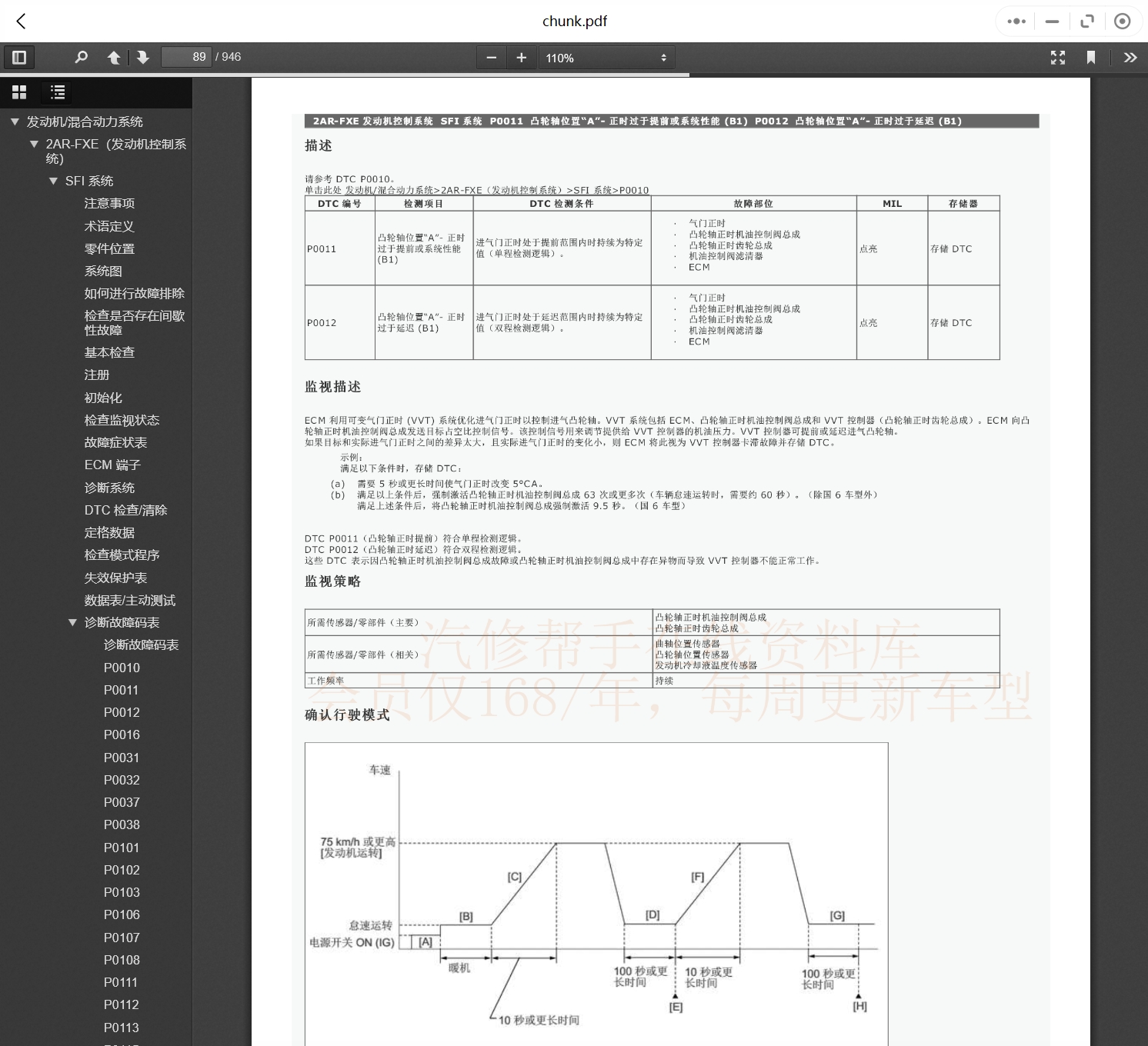Switch sidebar to document outline view
The image size is (1148, 1046).
click(x=58, y=92)
